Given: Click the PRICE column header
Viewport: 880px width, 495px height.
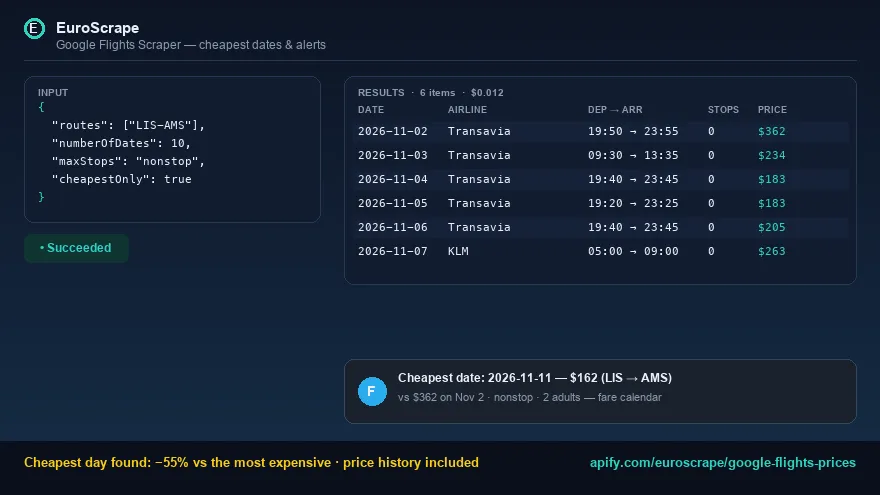Looking at the screenshot, I should click(x=772, y=110).
